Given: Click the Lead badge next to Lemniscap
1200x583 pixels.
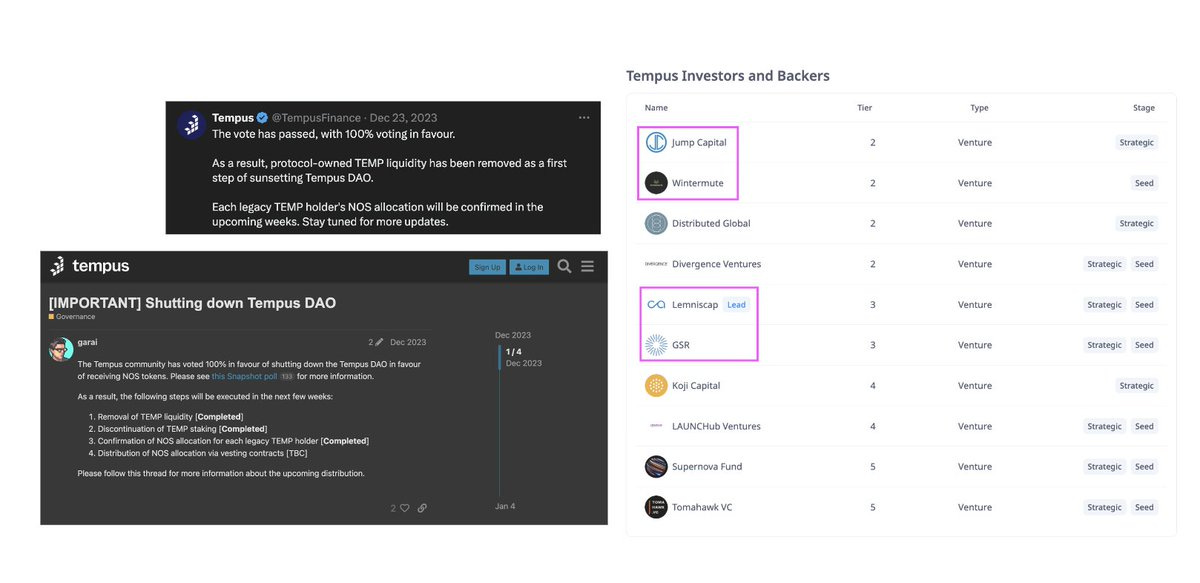Looking at the screenshot, I should click(736, 304).
